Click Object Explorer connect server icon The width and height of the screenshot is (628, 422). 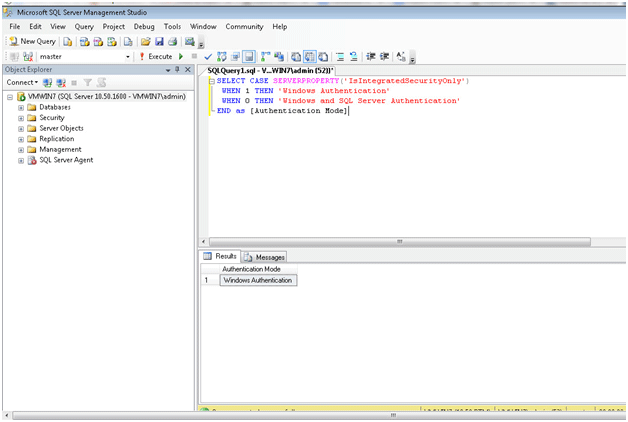pyautogui.click(x=47, y=83)
